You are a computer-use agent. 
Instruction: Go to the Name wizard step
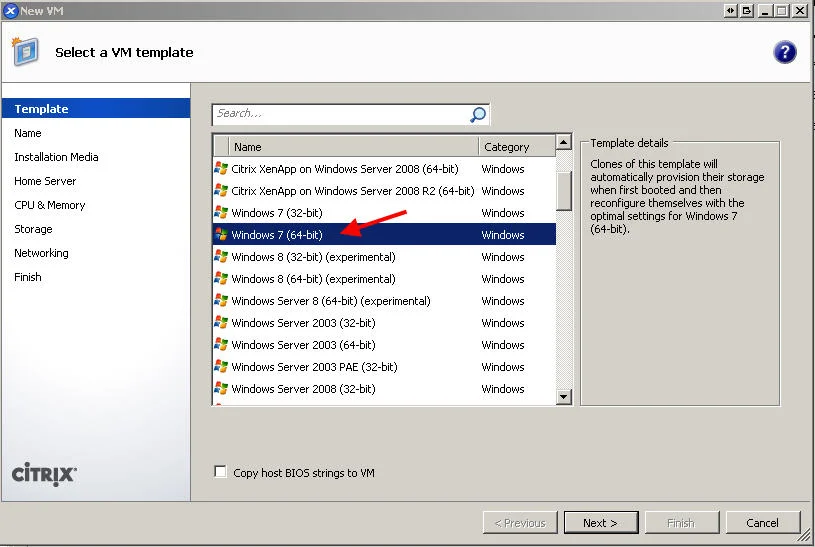28,133
